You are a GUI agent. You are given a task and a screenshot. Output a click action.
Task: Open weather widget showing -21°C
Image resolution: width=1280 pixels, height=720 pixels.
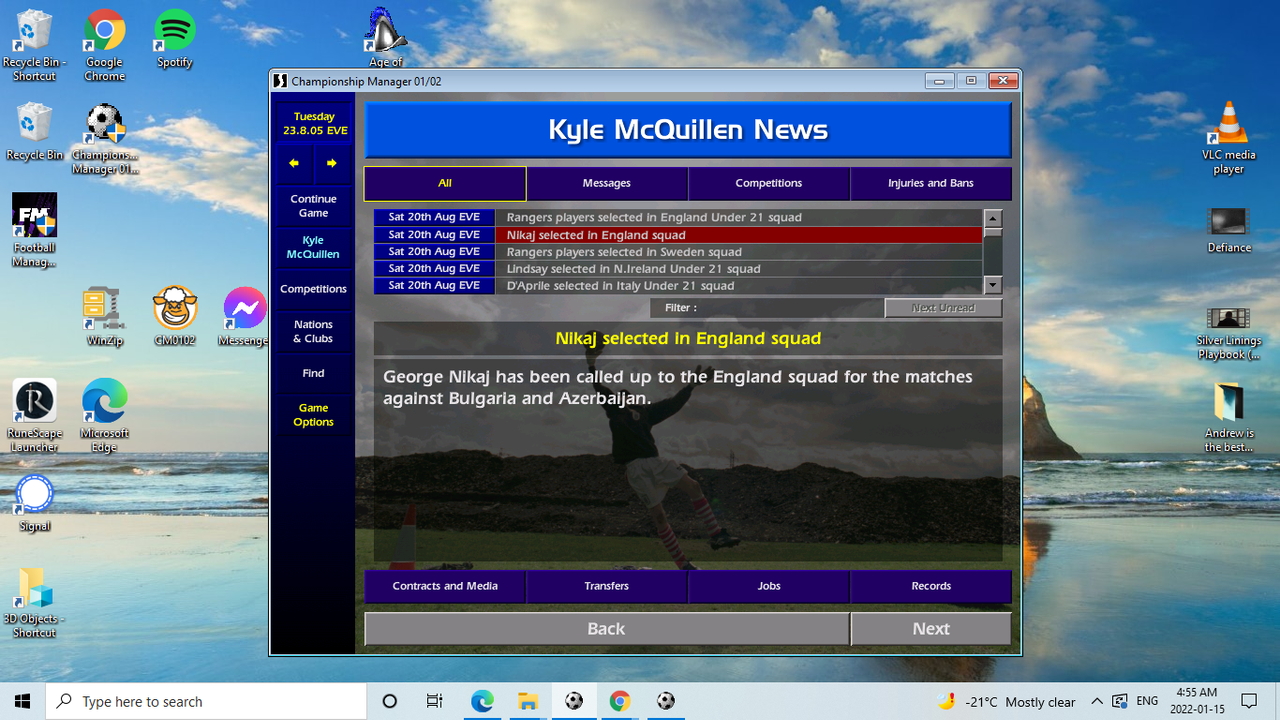(x=1006, y=701)
